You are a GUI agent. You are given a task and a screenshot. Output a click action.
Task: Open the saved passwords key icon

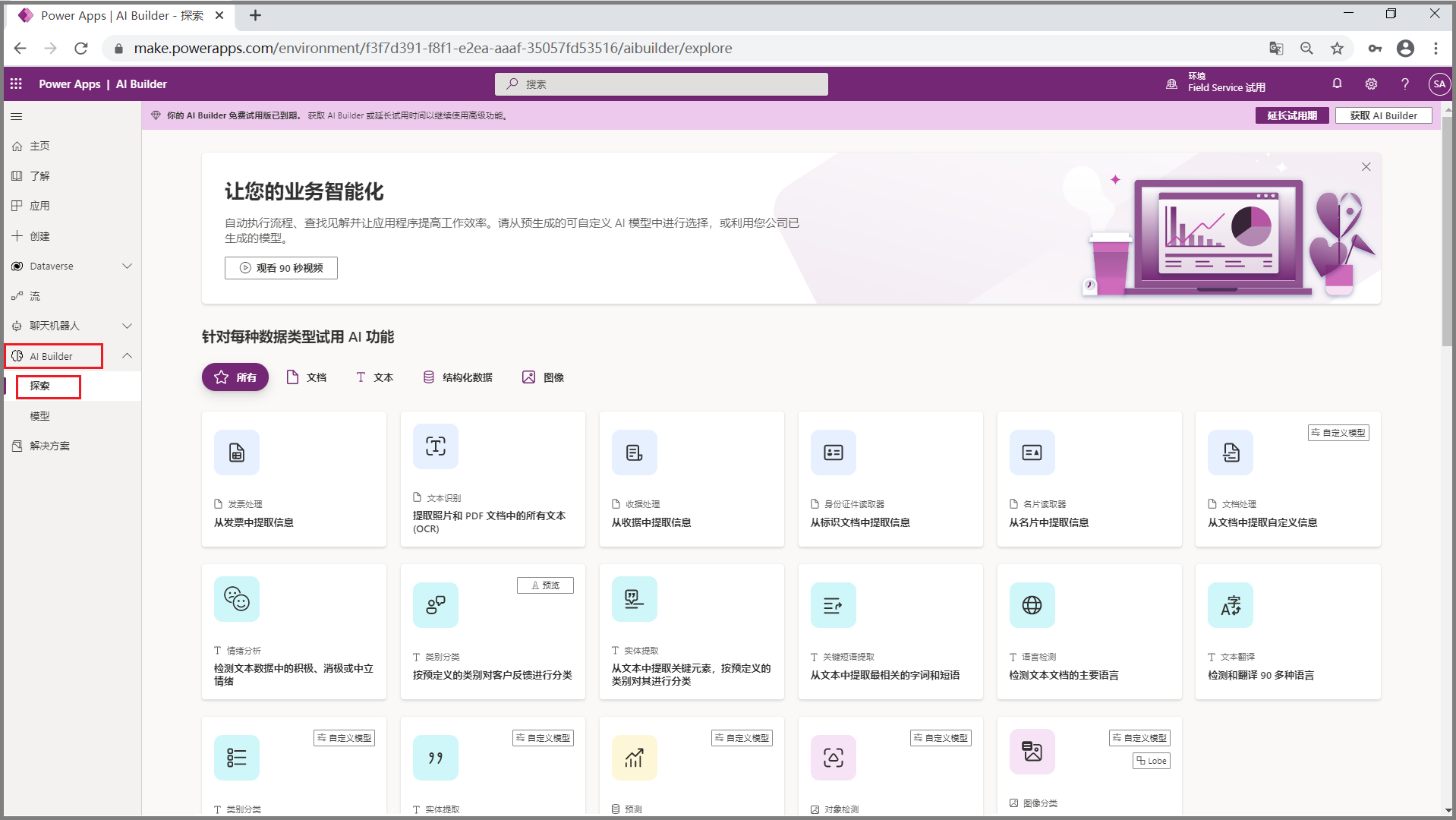(x=1375, y=49)
